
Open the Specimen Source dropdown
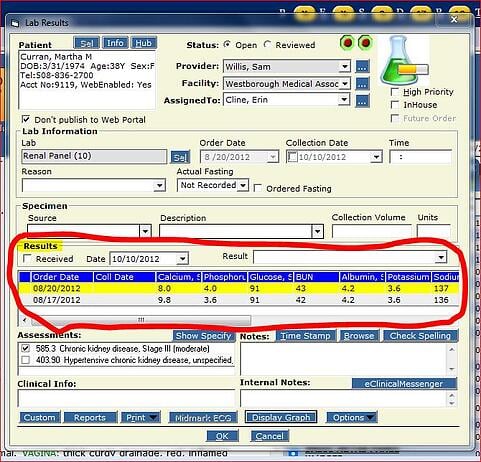[145, 231]
